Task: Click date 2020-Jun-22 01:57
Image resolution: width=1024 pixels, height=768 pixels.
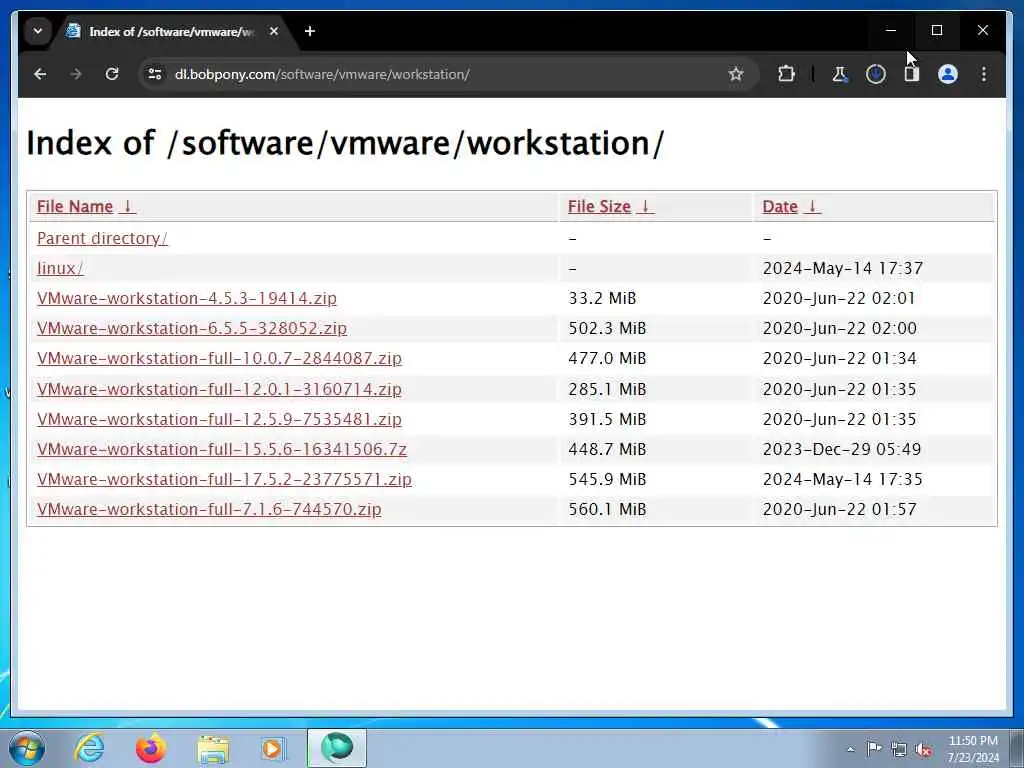Action: 840,509
